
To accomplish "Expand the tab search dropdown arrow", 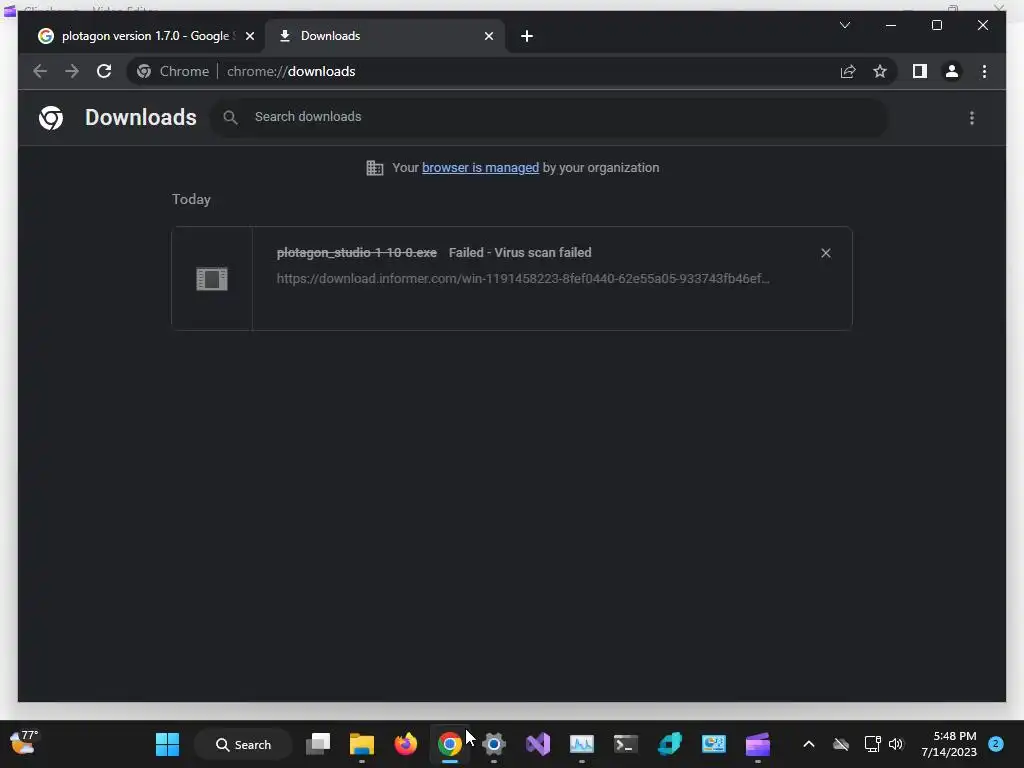I will coord(844,25).
